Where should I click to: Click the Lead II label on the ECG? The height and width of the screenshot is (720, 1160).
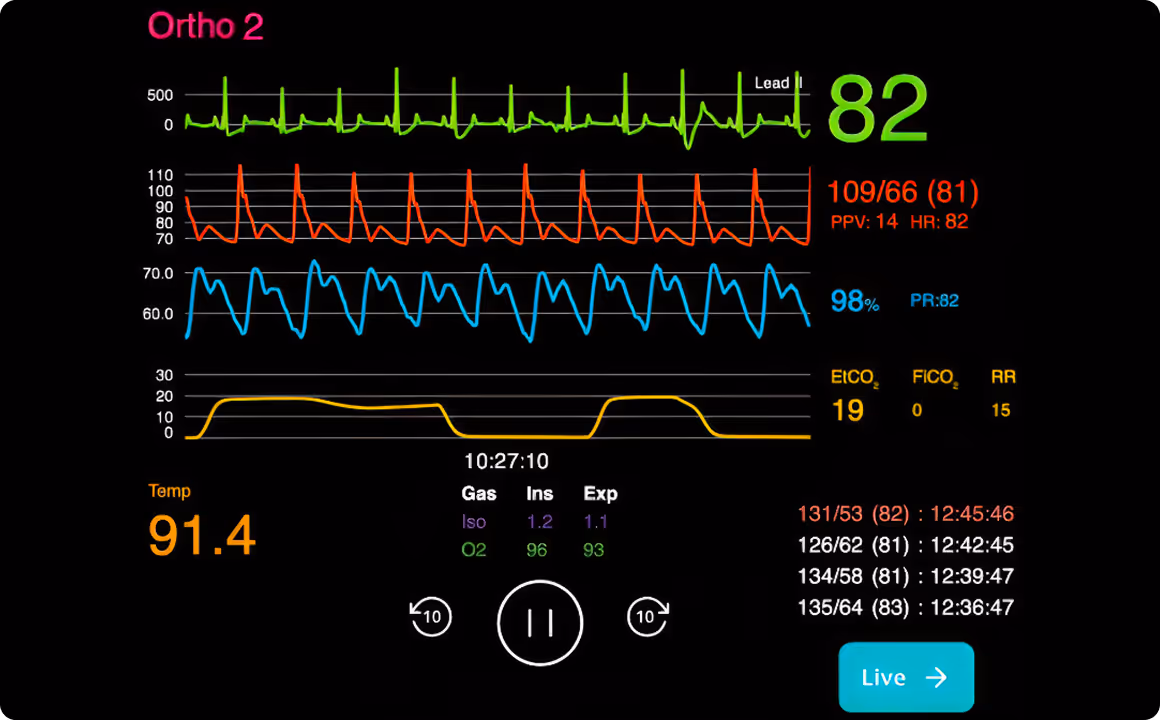tap(778, 83)
